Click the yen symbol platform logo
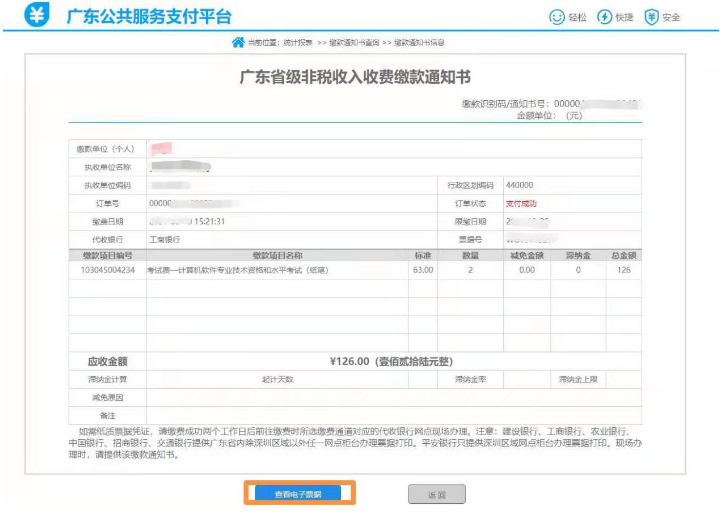Viewport: 728px width, 516px height. pyautogui.click(x=37, y=17)
